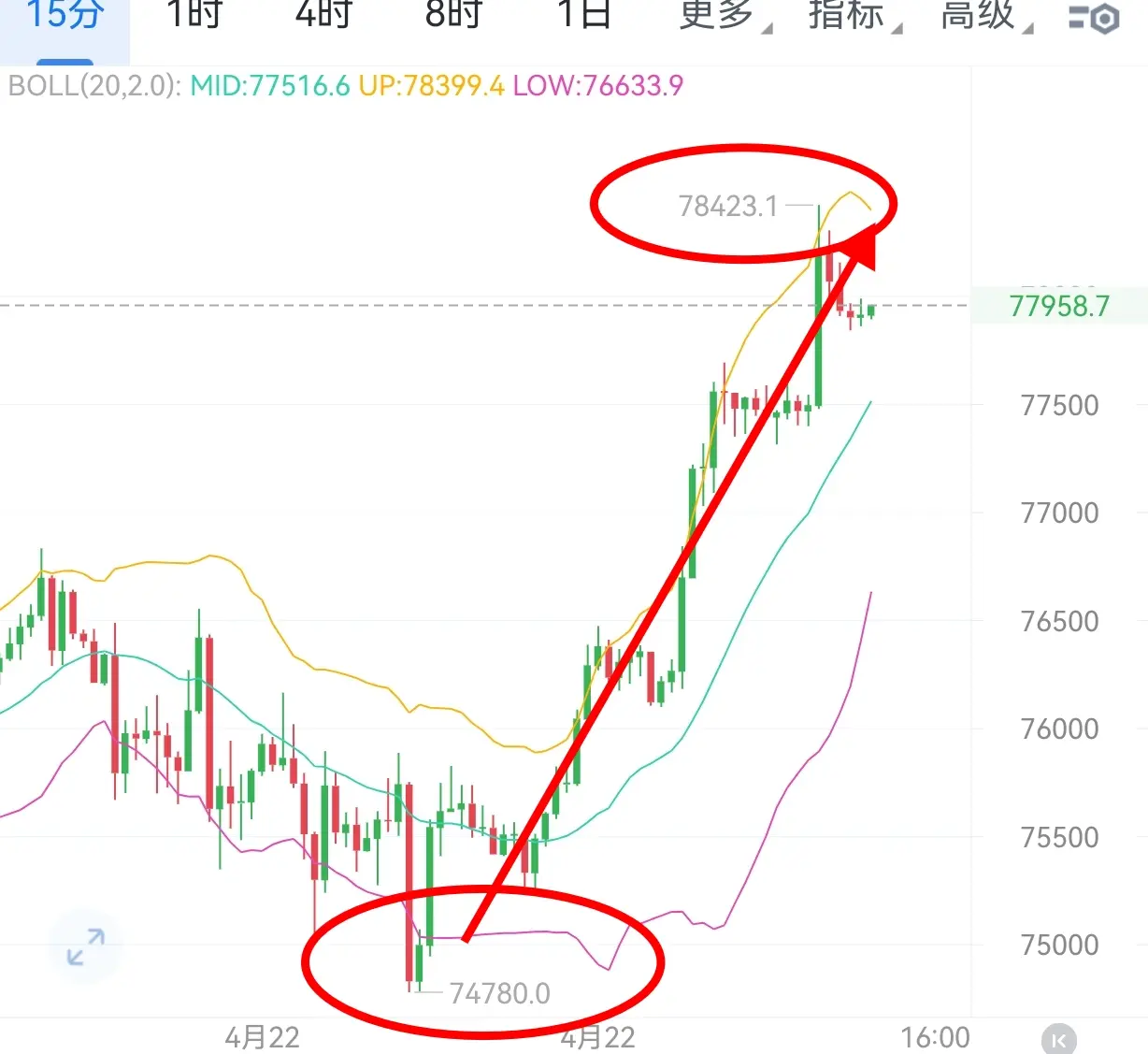Choose the 1日 daily timeframe
Viewport: 1148px width, 1054px height.
(x=584, y=16)
